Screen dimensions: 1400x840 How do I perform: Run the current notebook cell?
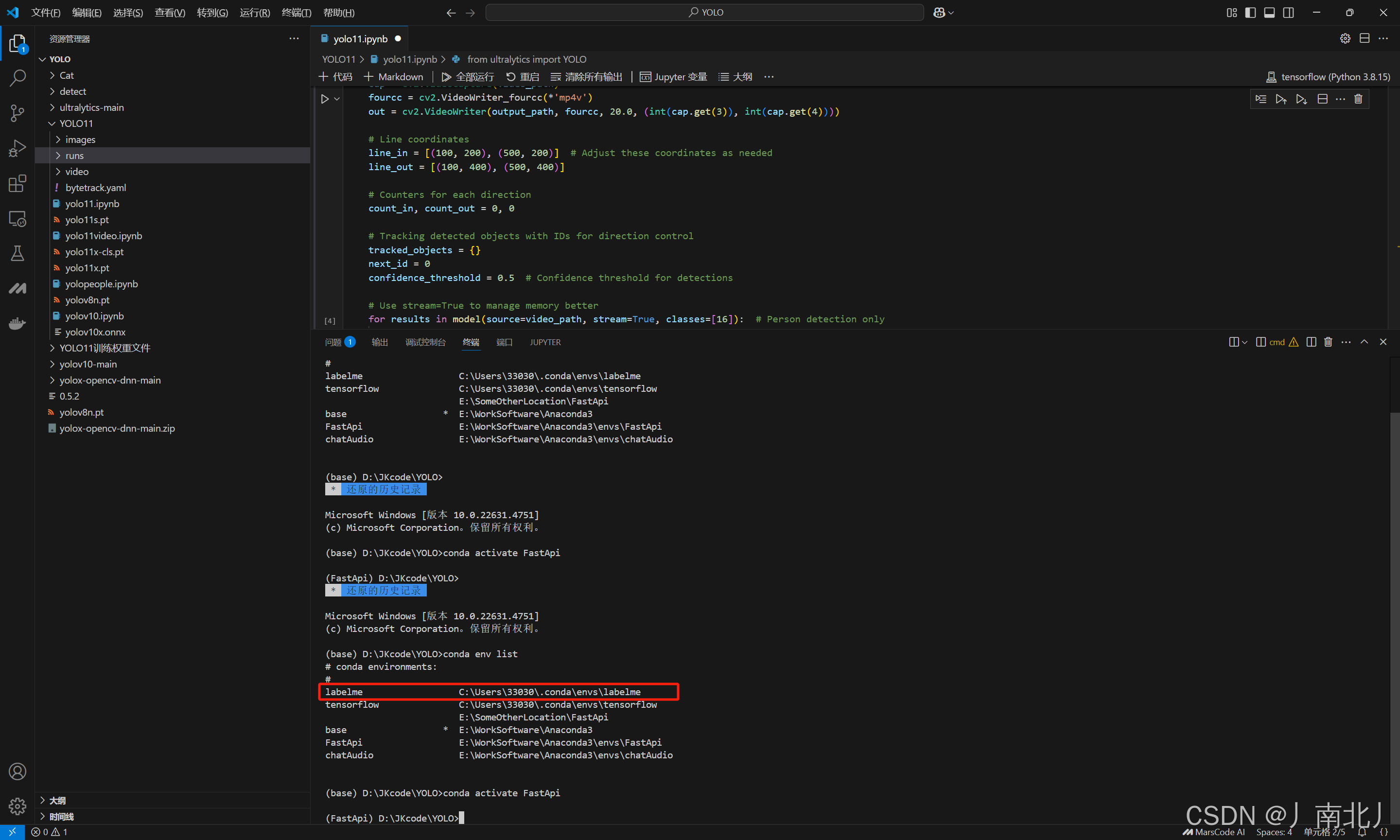(x=325, y=99)
